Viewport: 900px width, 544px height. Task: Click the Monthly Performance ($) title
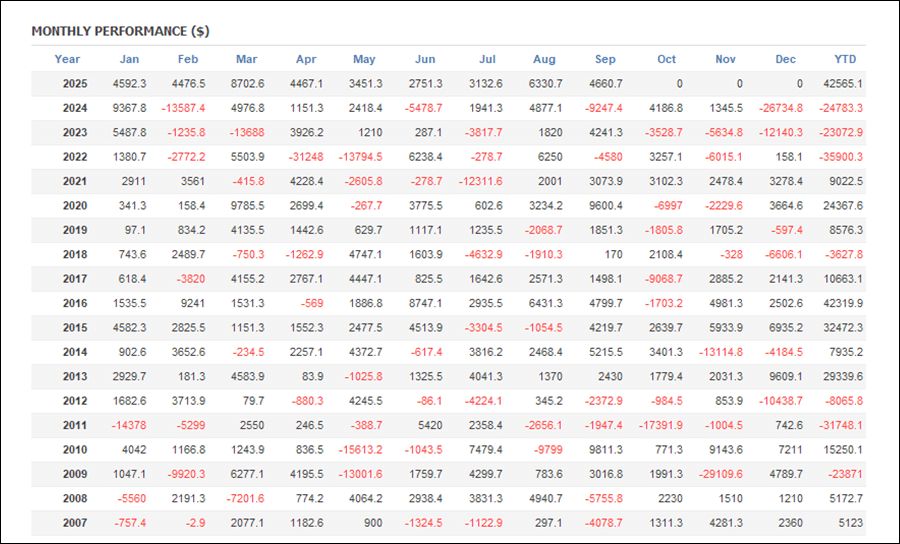click(120, 31)
